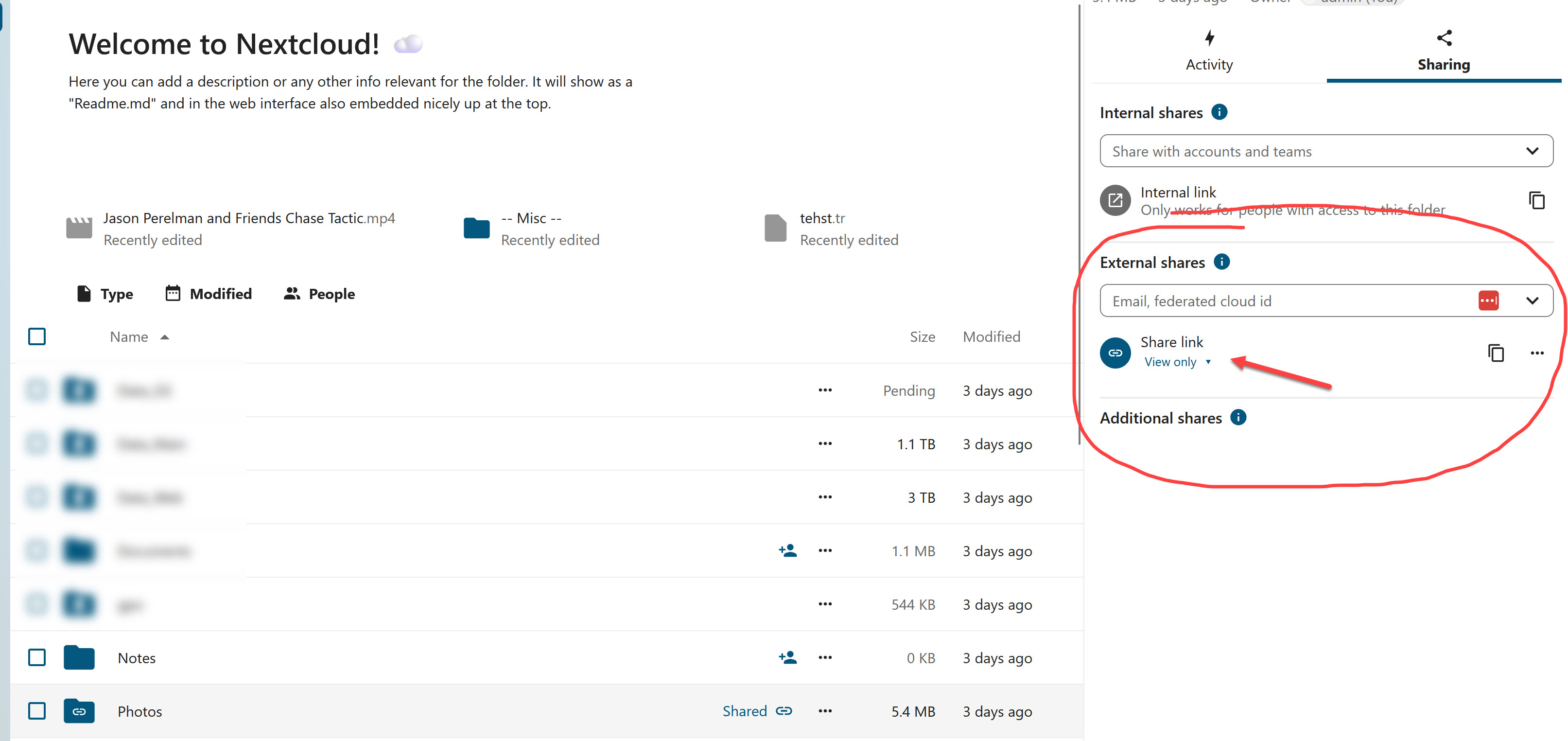Sort files by Name column
This screenshot has height=741, width=1568.
pos(139,336)
